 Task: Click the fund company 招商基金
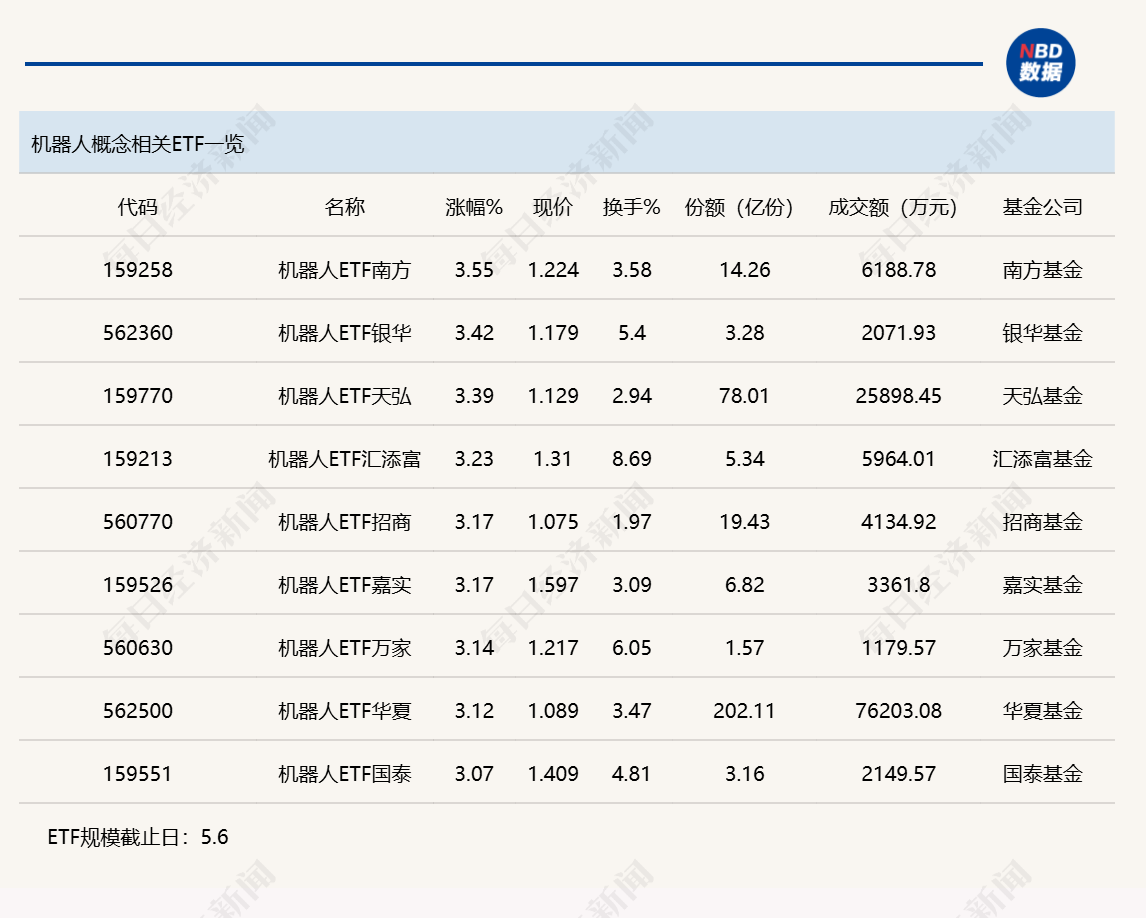1042,521
